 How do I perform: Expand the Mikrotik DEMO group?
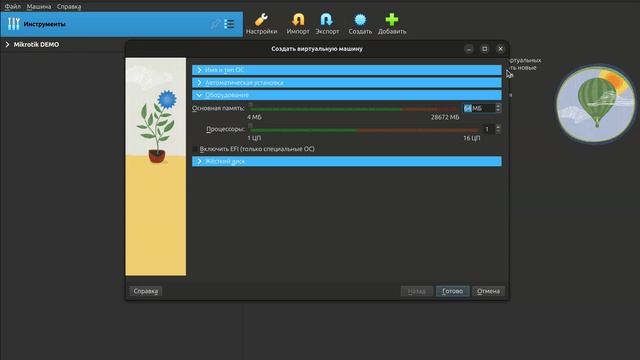(x=7, y=44)
